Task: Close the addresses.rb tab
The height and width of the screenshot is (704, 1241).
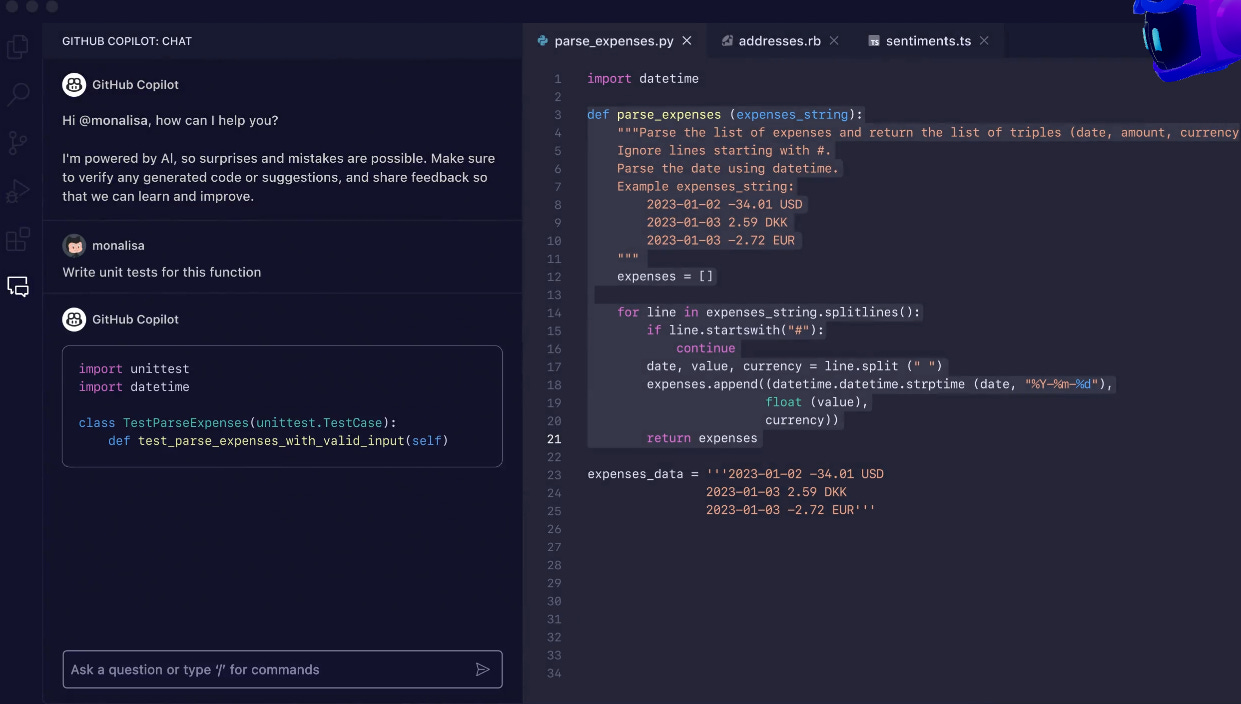Action: coord(834,41)
